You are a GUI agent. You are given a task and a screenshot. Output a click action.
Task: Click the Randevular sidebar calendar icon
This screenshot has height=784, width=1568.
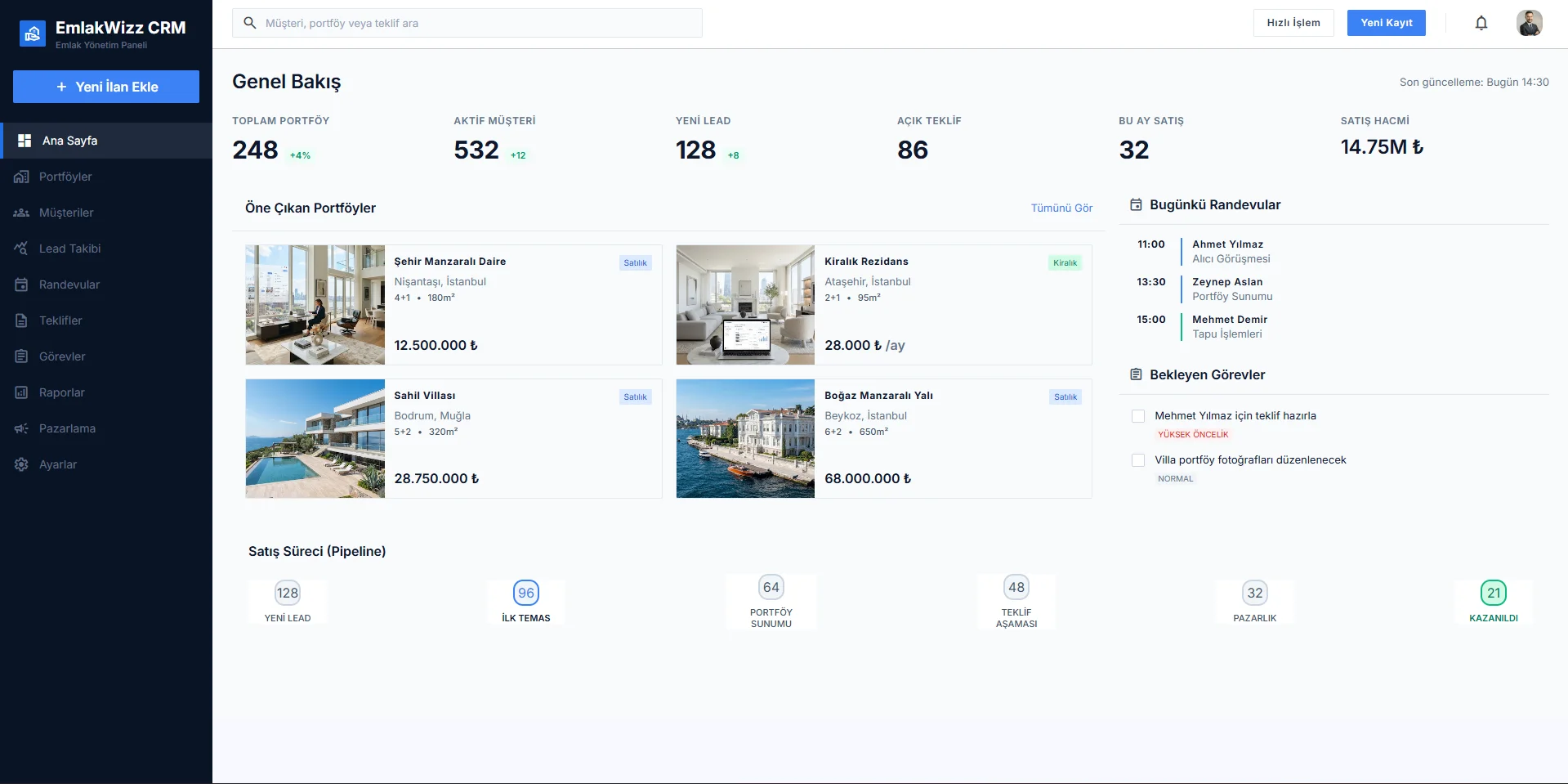(x=21, y=284)
